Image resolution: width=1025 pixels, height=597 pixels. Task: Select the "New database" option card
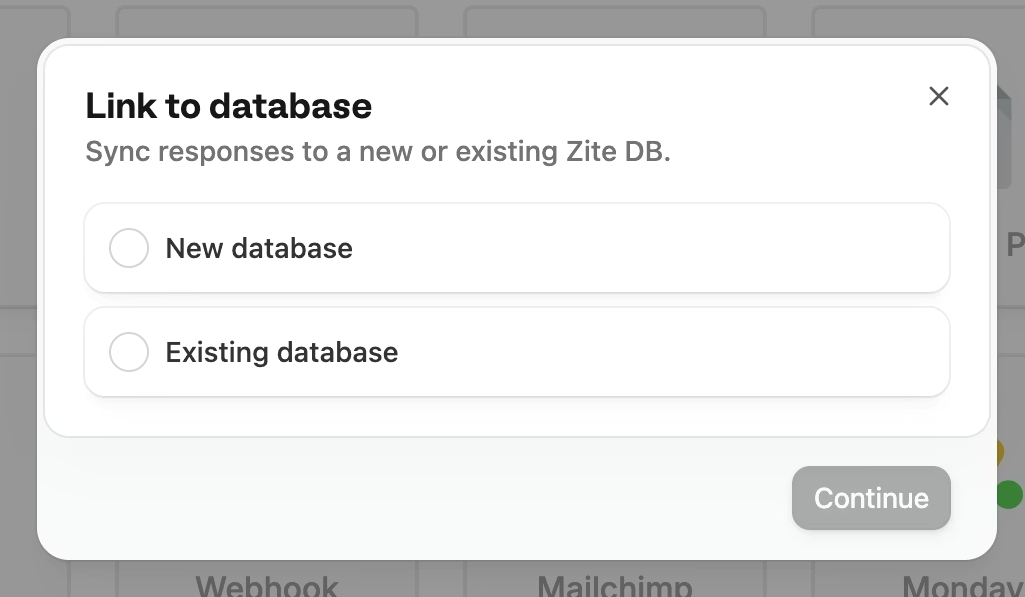(517, 248)
